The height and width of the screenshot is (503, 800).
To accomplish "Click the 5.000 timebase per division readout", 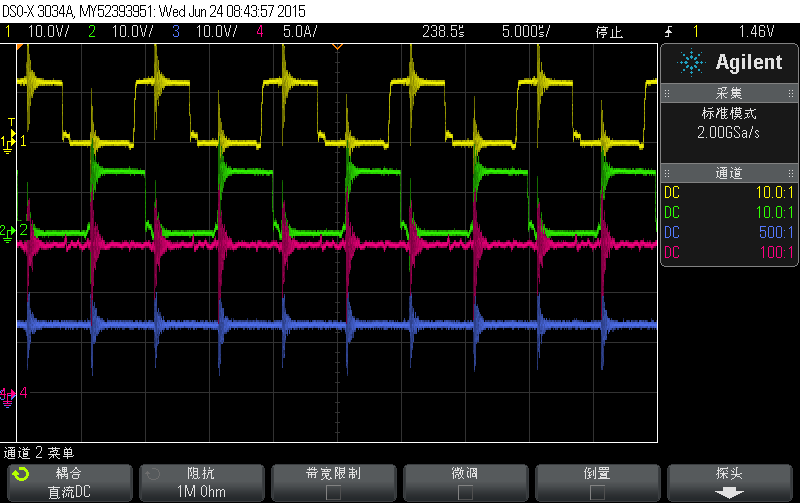I will [526, 32].
